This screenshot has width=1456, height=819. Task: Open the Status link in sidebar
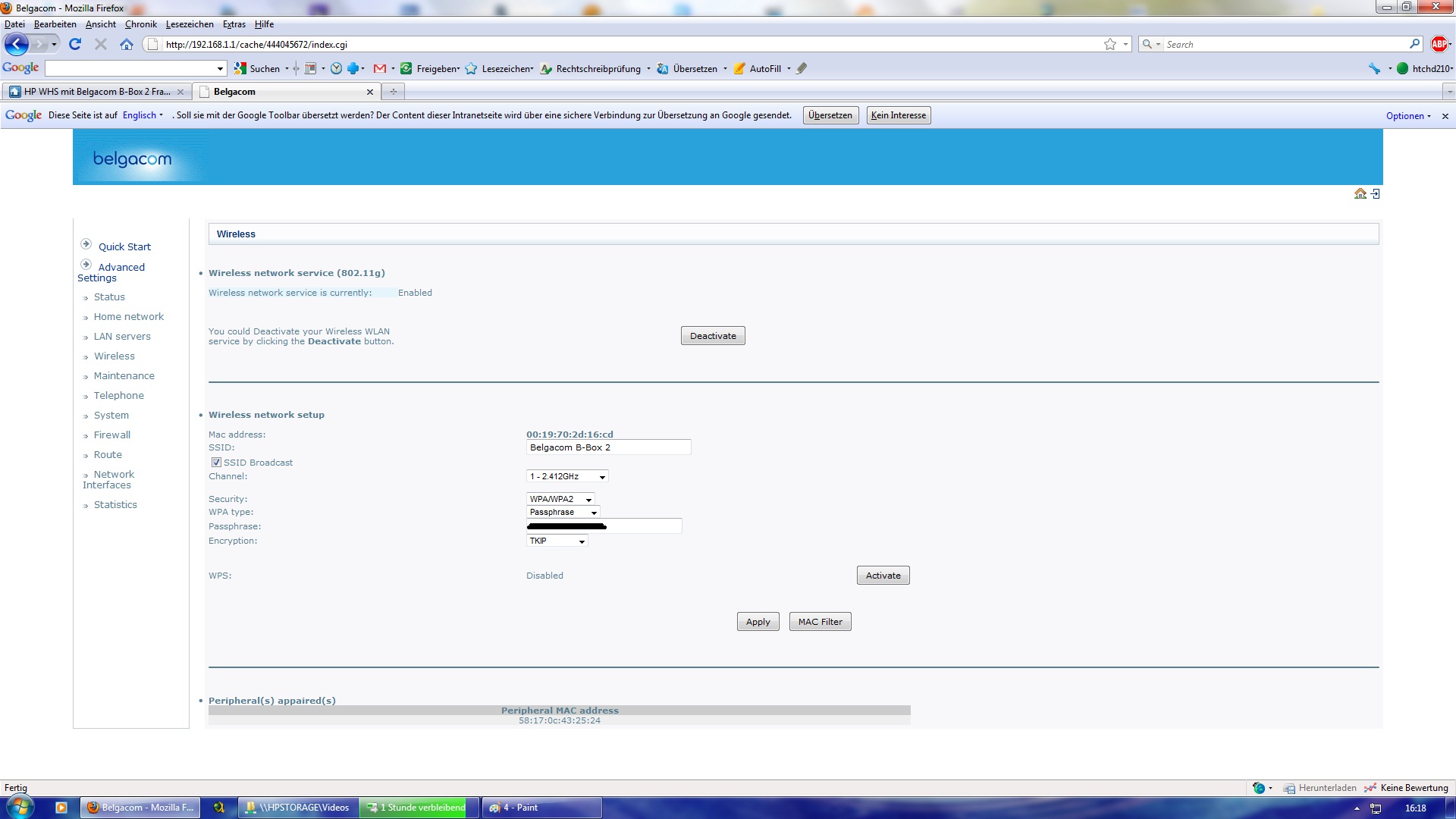tap(109, 297)
